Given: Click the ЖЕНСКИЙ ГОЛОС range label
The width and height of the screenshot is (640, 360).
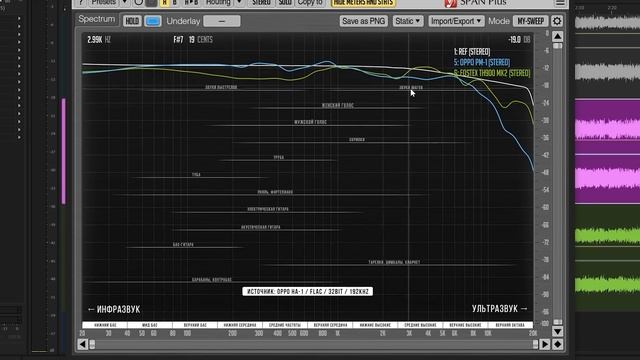Looking at the screenshot, I should pyautogui.click(x=338, y=105).
